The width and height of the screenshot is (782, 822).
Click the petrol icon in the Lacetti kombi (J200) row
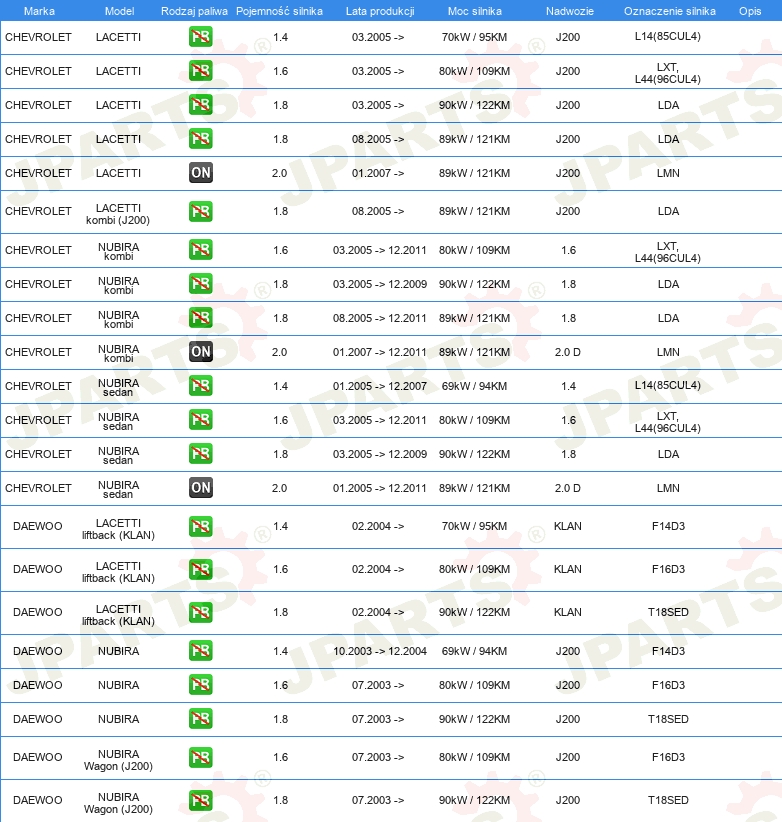coord(201,211)
